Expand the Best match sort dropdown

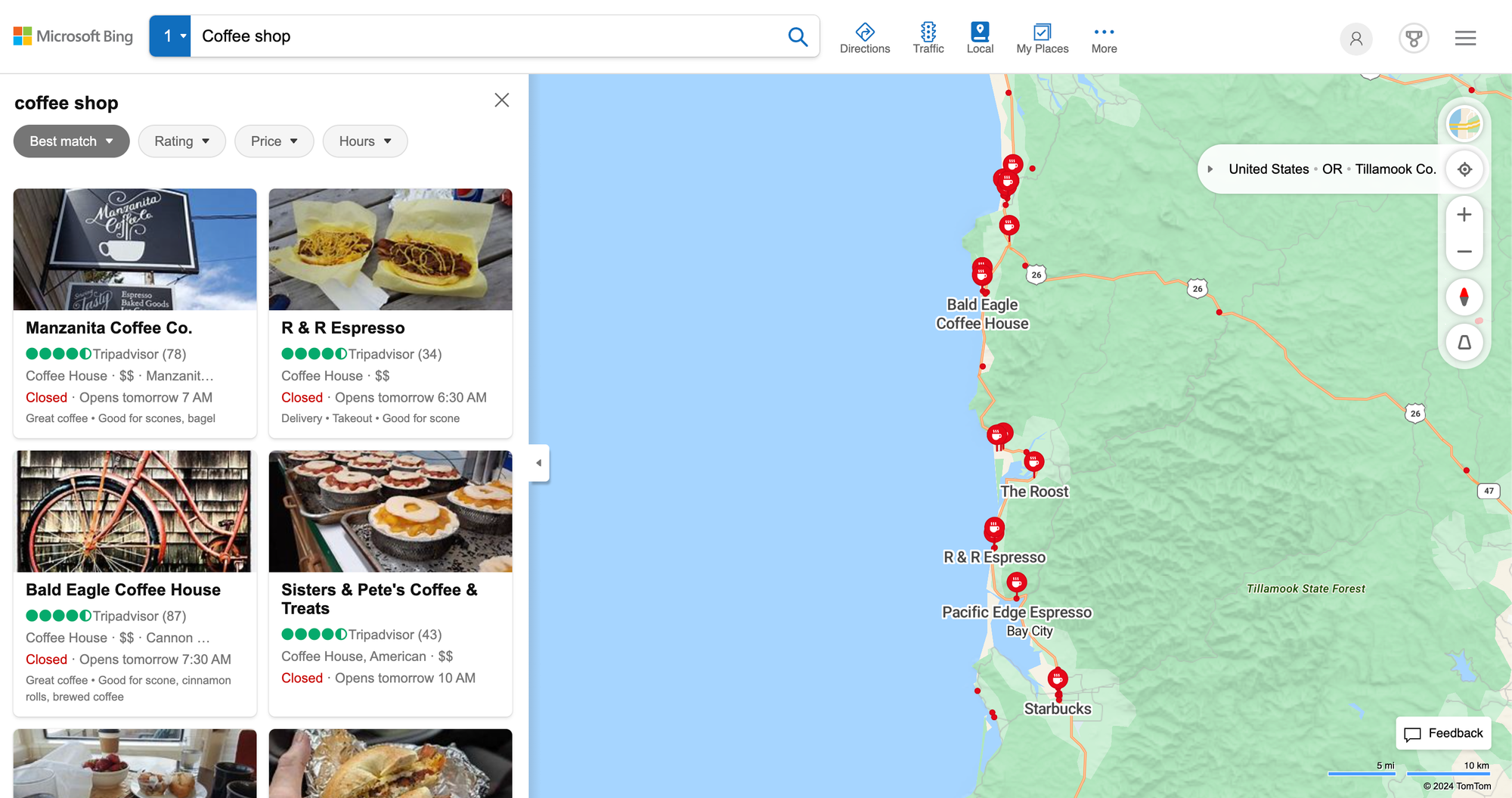72,141
